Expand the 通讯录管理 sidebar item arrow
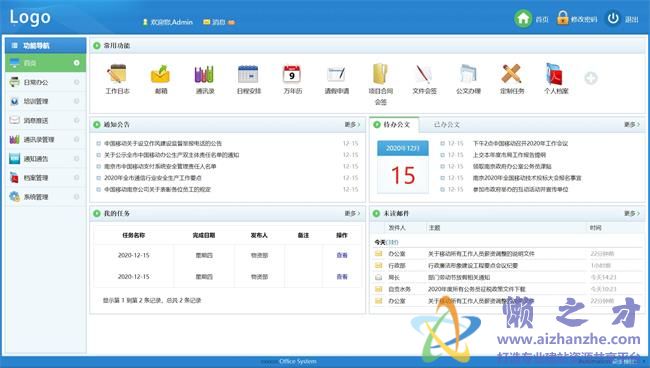 tap(77, 140)
